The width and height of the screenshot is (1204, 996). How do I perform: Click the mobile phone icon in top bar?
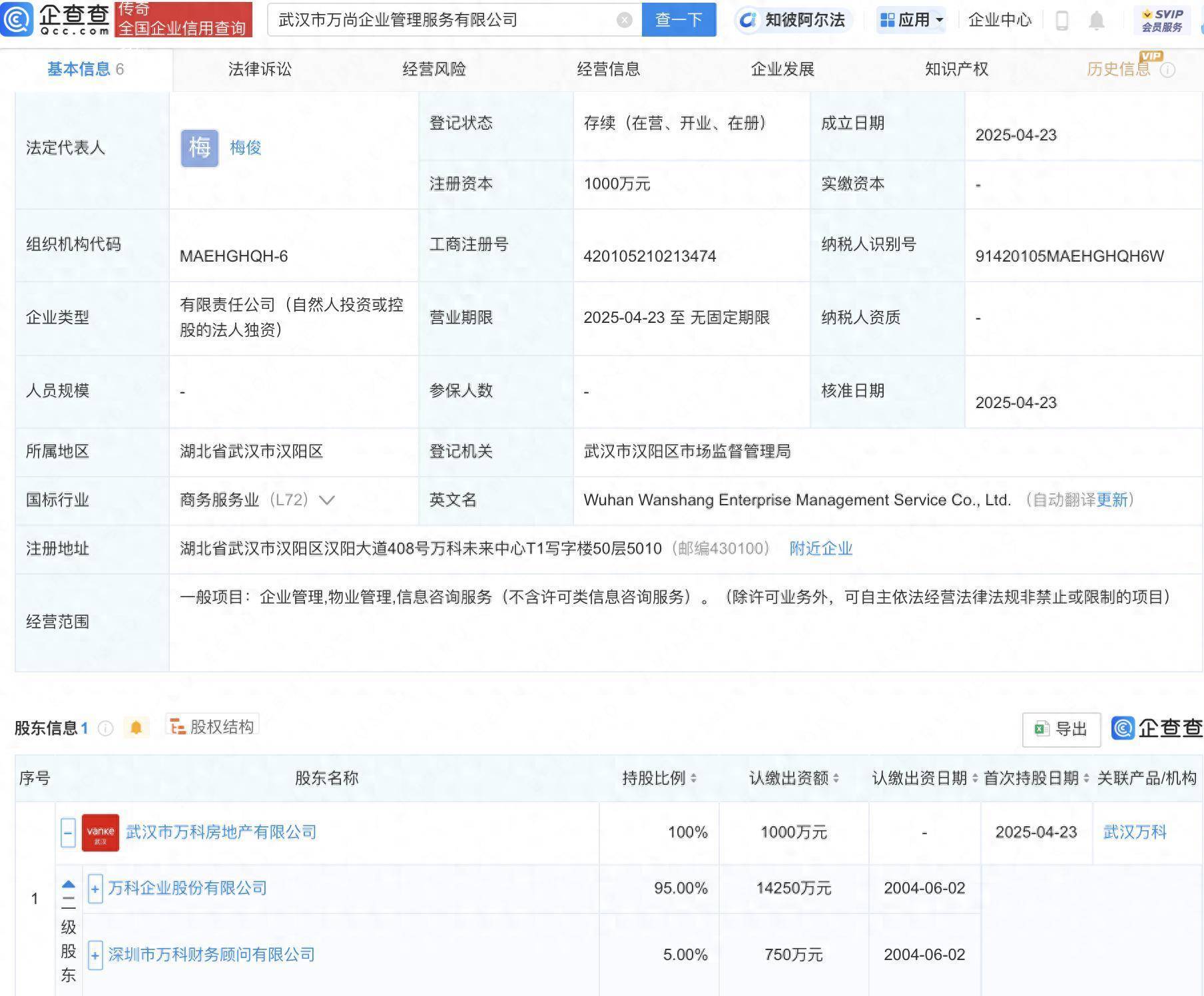[1063, 20]
